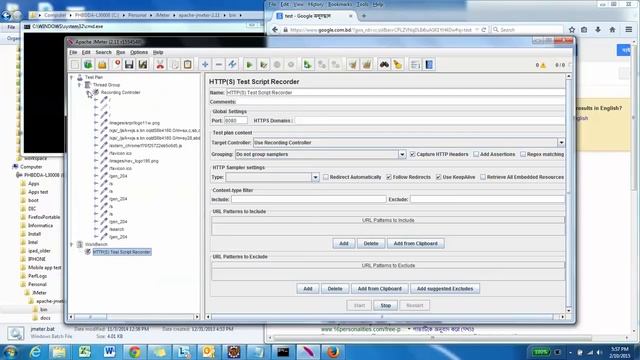Open the Run menu in JMeter
The width and height of the screenshot is (640, 360).
pos(120,53)
